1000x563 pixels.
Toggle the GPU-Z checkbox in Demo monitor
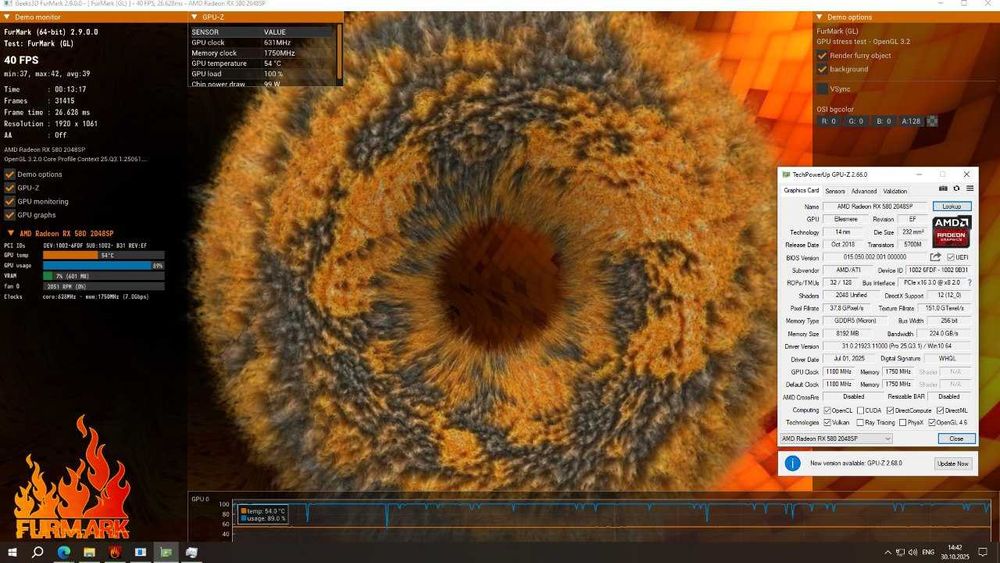coord(10,188)
